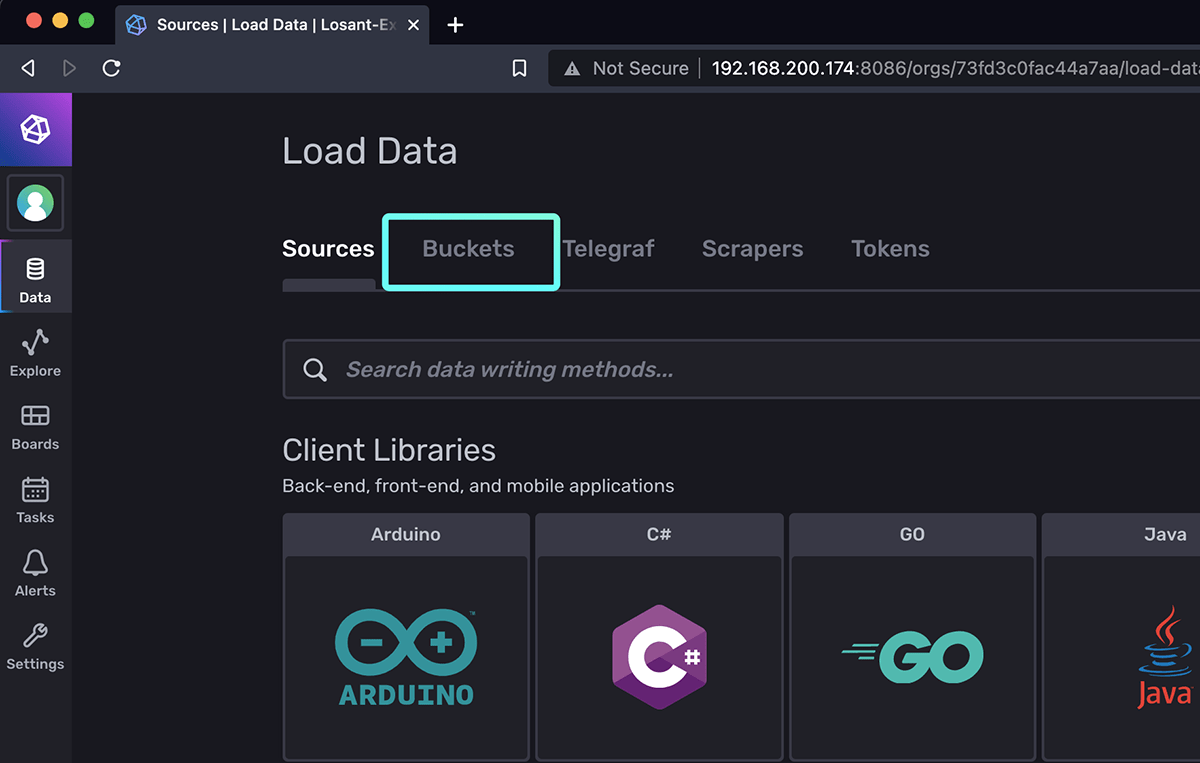Switch to the Scrapers tab
1200x763 pixels.
coord(752,249)
